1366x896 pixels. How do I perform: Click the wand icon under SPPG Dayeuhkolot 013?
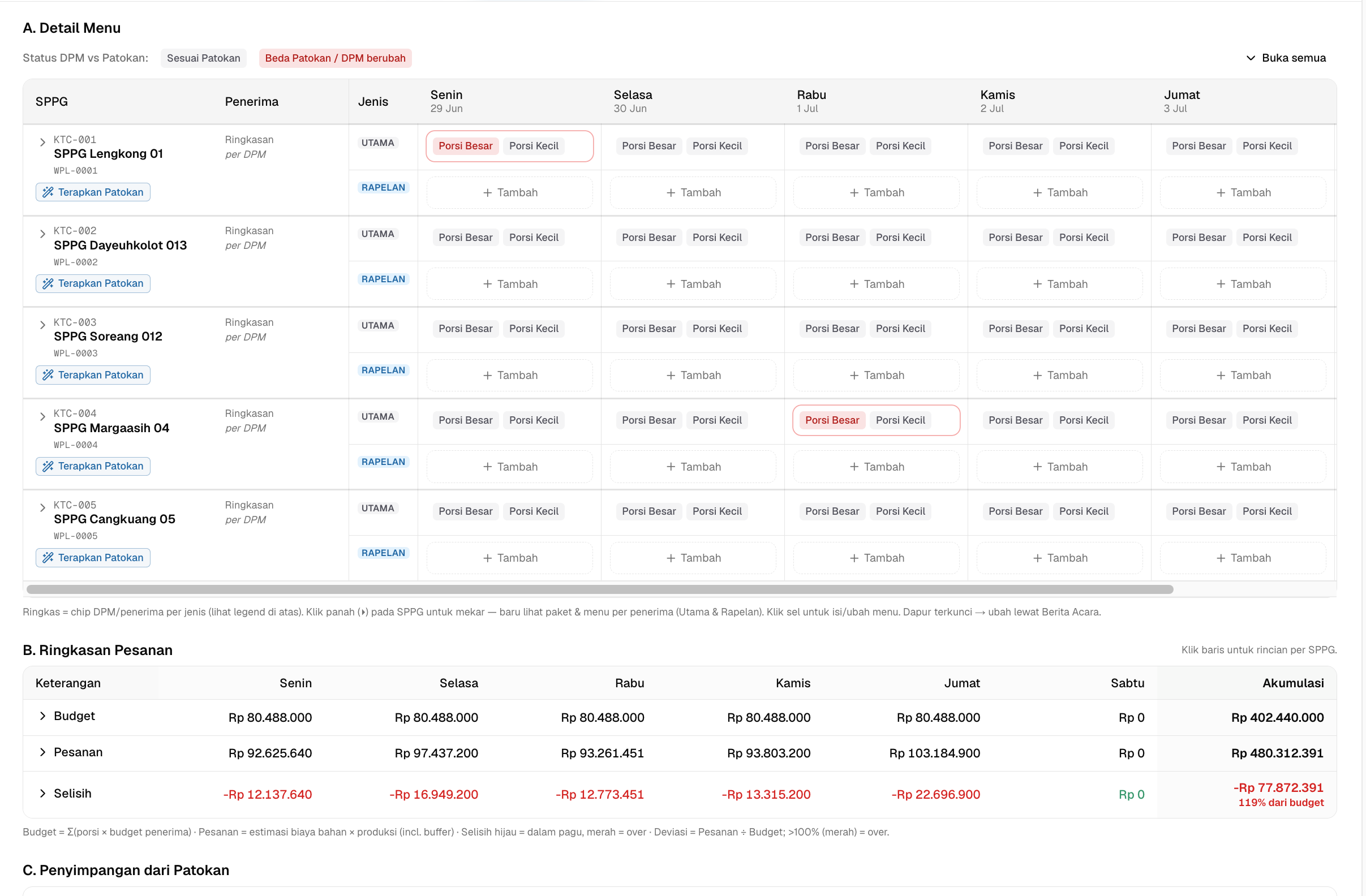[48, 283]
